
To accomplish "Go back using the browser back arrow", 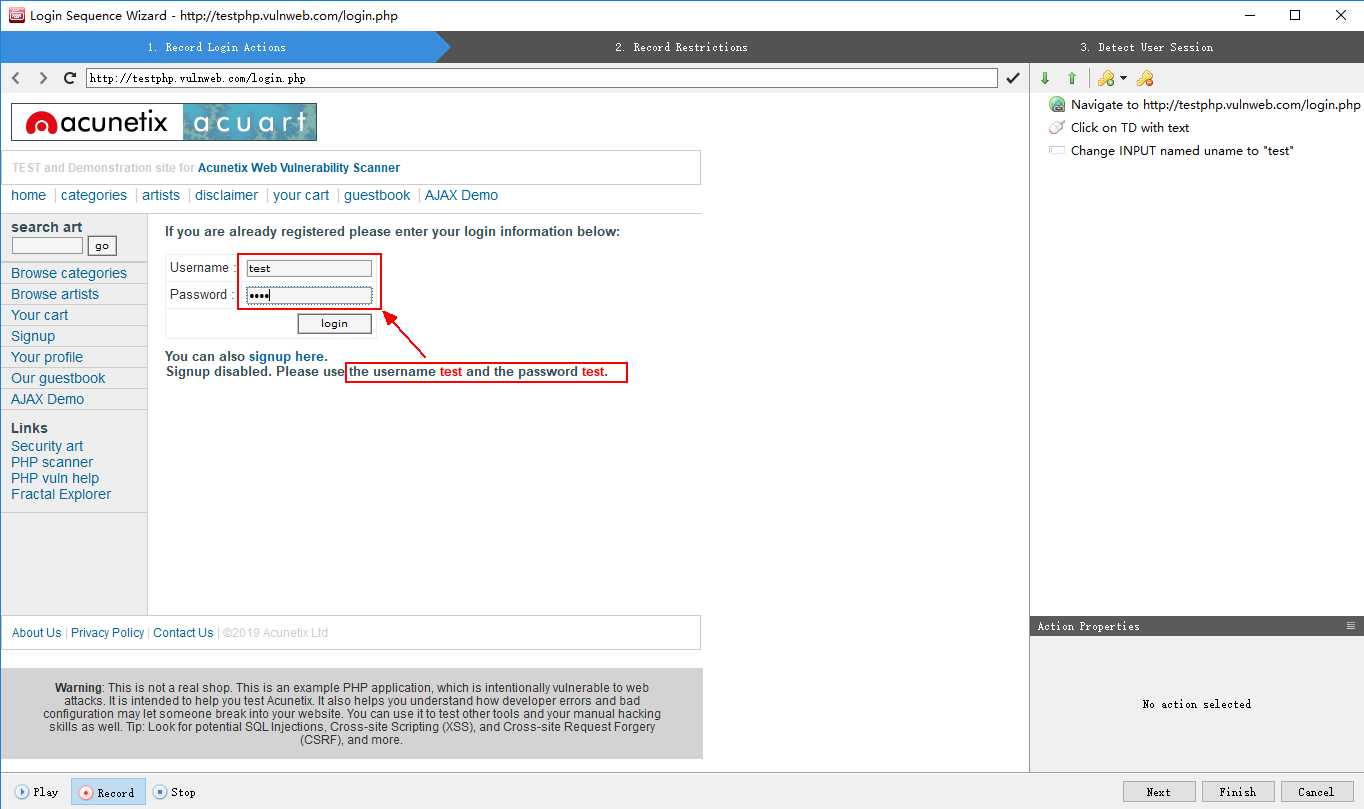I will tap(16, 78).
